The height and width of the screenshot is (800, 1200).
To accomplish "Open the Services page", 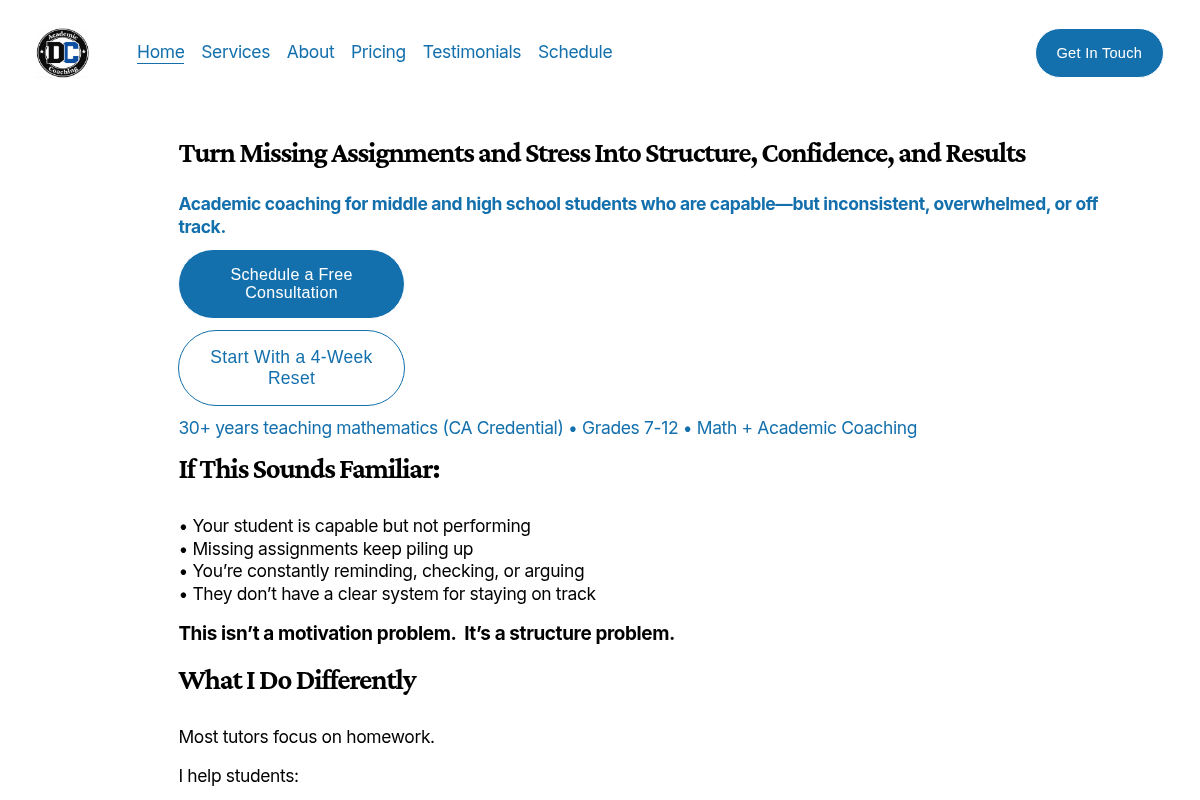I will 235,52.
